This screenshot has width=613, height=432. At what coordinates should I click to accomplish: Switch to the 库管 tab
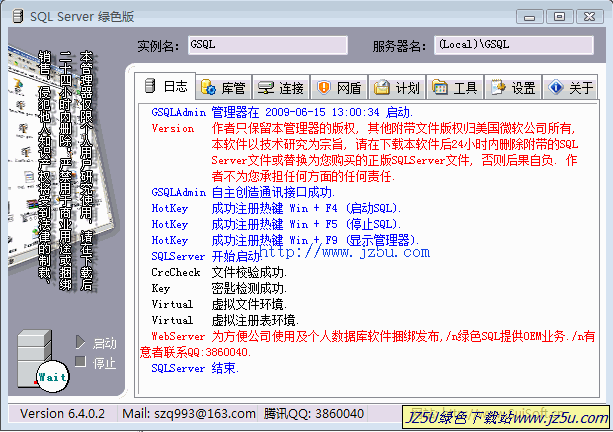(x=224, y=88)
